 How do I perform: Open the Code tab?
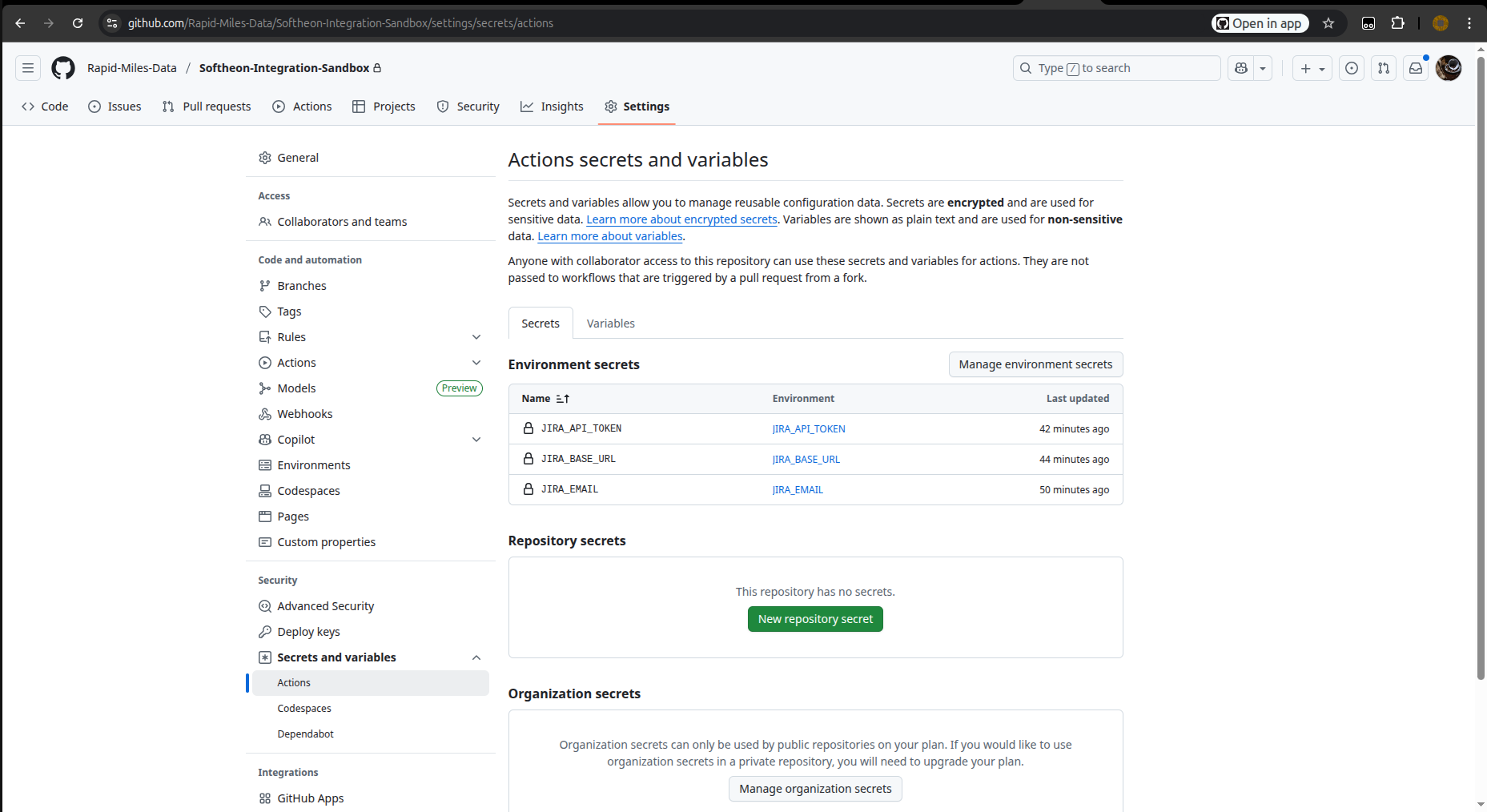pyautogui.click(x=45, y=107)
